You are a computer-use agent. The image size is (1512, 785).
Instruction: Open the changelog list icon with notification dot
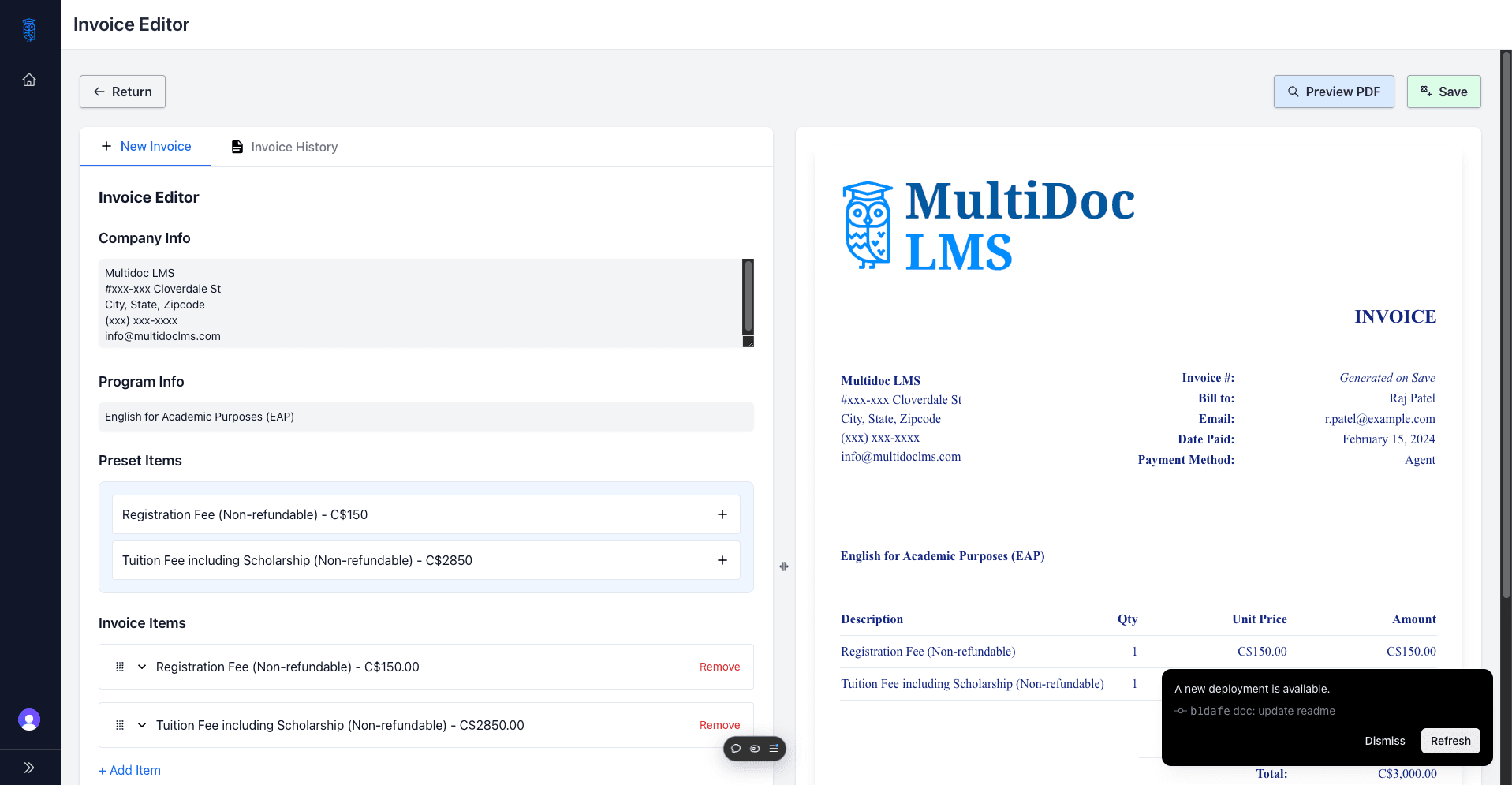(774, 748)
